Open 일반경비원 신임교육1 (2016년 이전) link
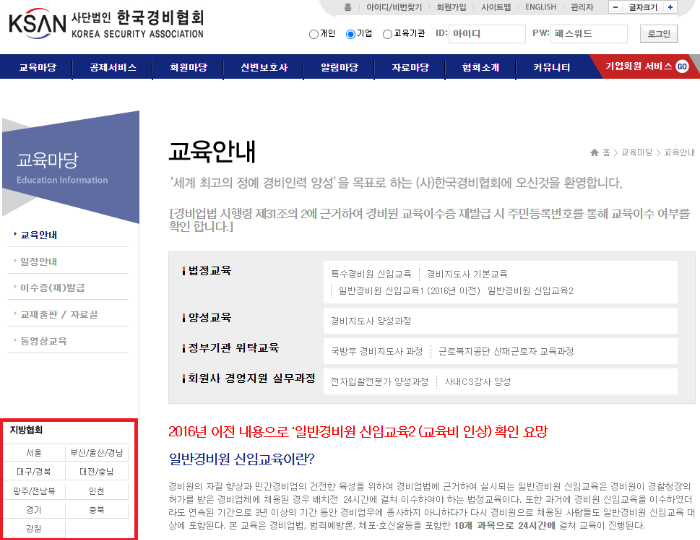This screenshot has height=540, width=700. click(409, 291)
